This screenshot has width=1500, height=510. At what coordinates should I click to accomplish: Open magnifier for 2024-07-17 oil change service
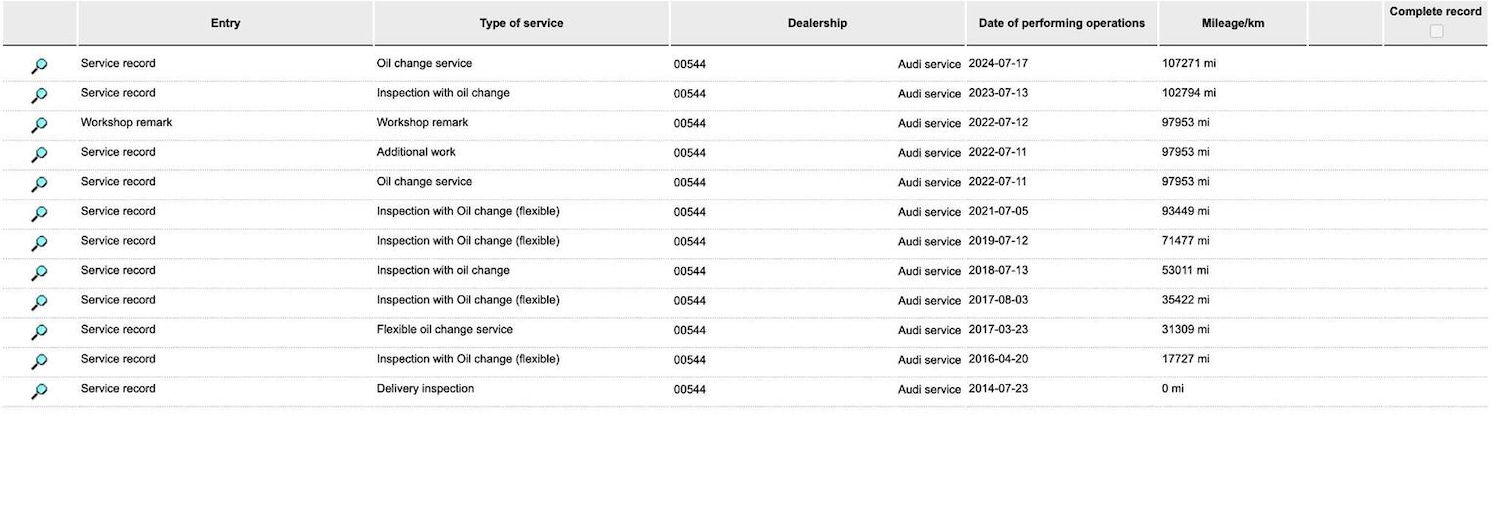pos(39,66)
